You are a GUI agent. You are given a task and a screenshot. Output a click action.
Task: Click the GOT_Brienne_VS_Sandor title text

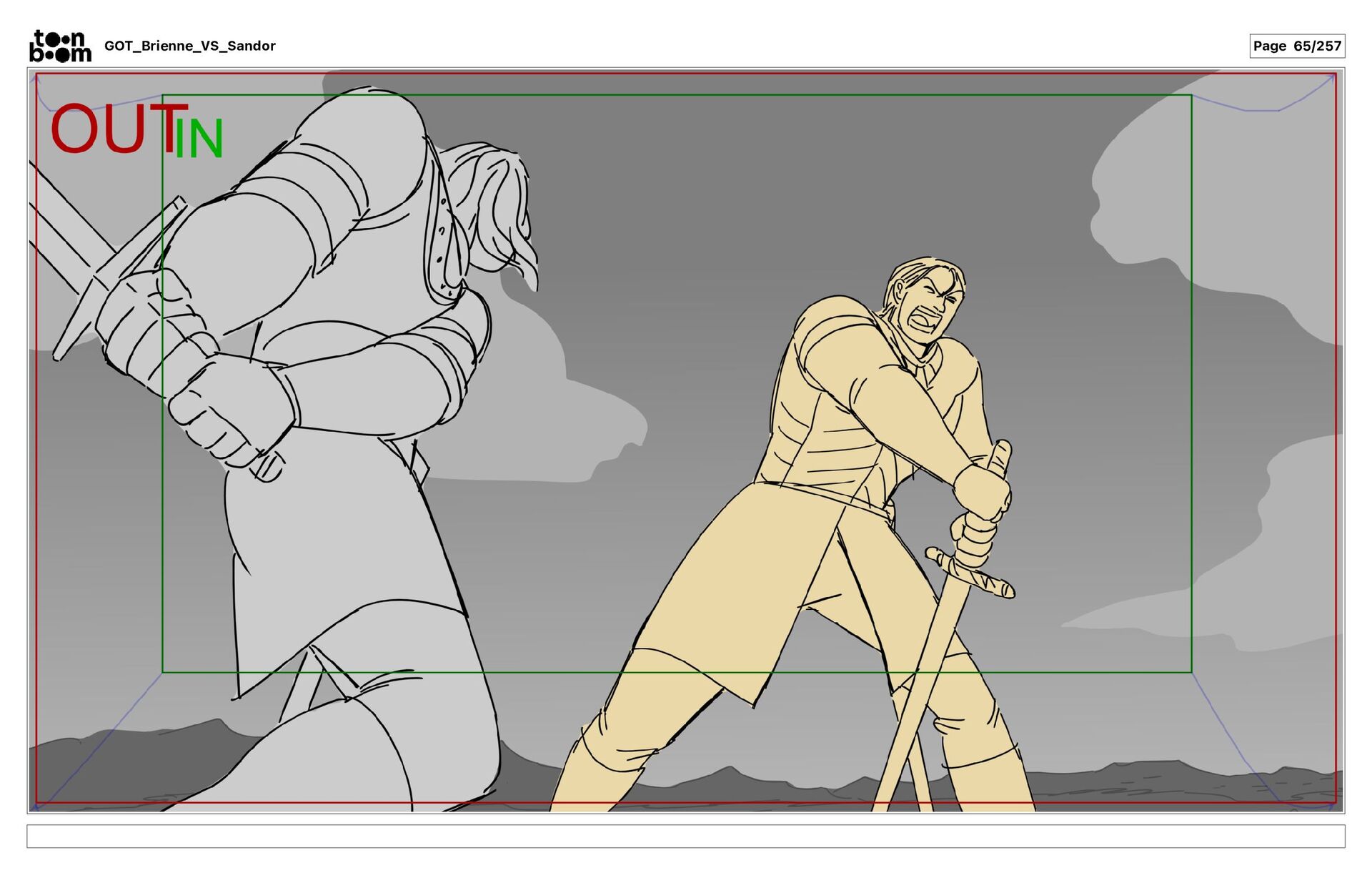coord(189,46)
